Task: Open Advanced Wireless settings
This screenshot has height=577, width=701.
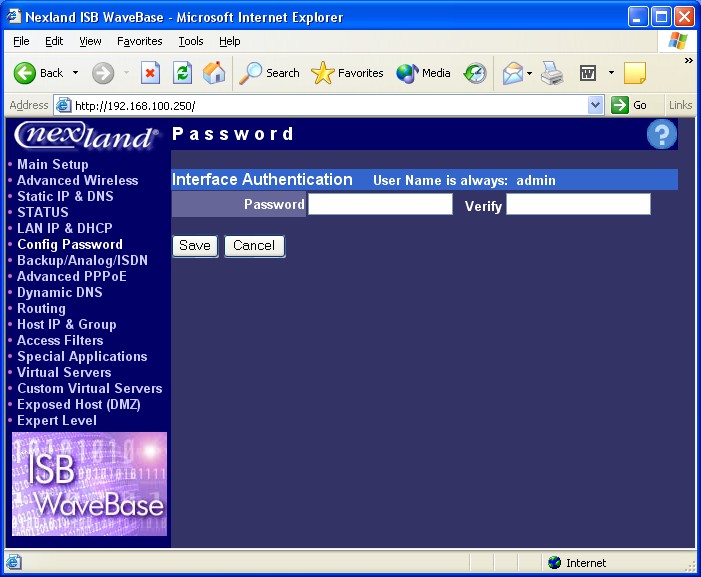Action: 77,180
